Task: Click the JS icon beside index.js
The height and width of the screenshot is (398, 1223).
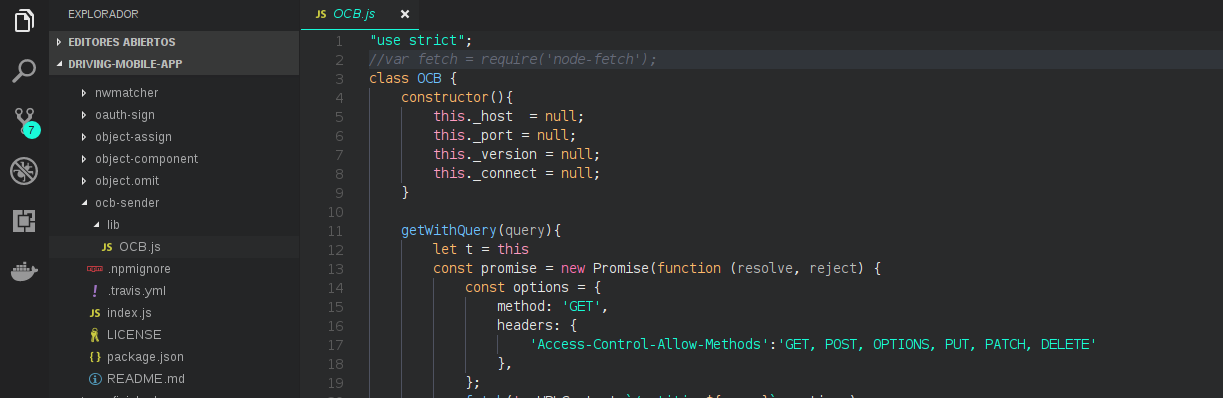Action: [95, 313]
